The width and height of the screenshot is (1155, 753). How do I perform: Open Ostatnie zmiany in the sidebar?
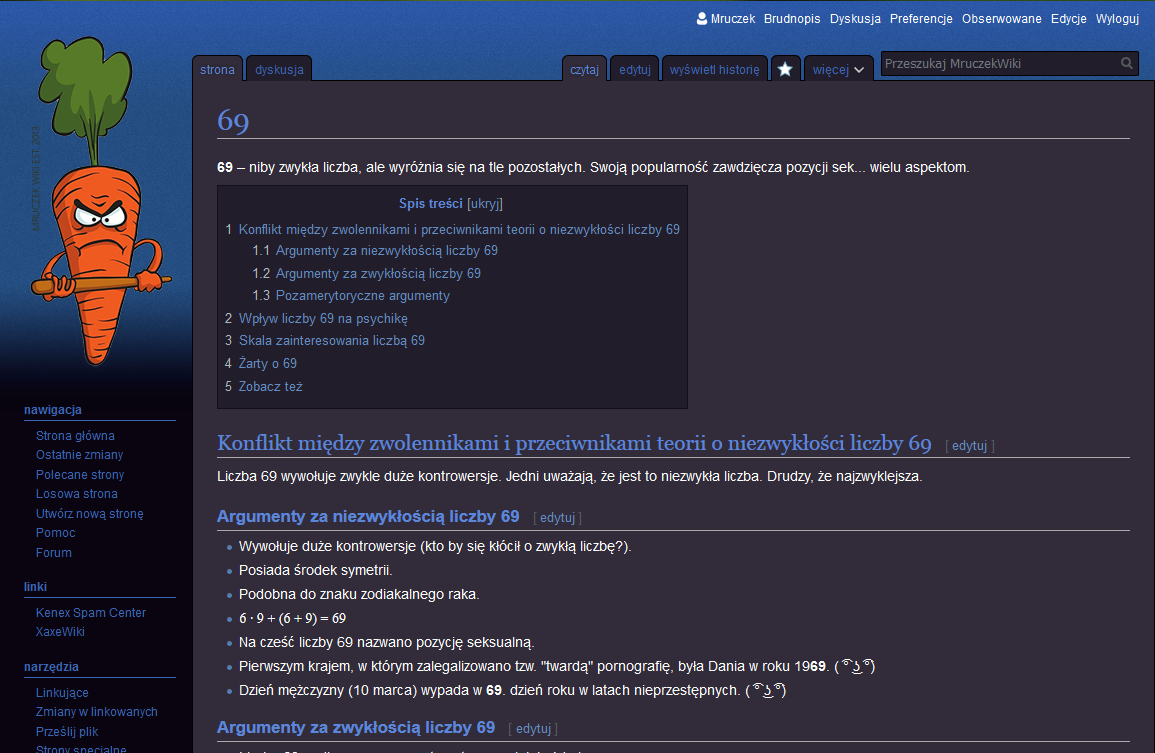(x=79, y=455)
